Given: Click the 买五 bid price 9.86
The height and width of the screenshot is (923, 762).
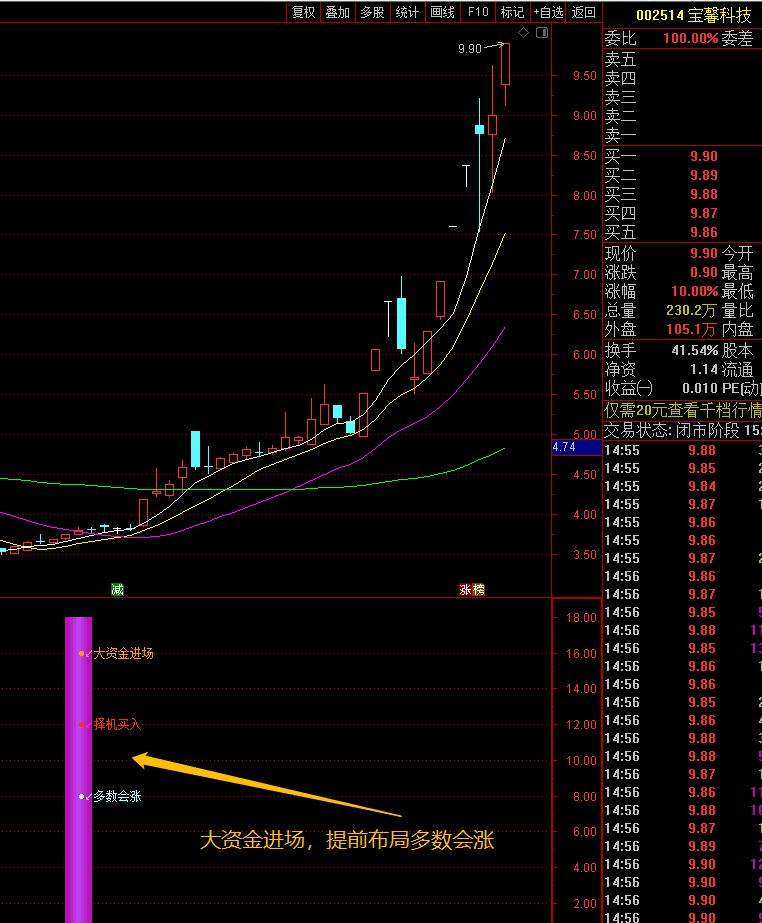Looking at the screenshot, I should [x=704, y=233].
